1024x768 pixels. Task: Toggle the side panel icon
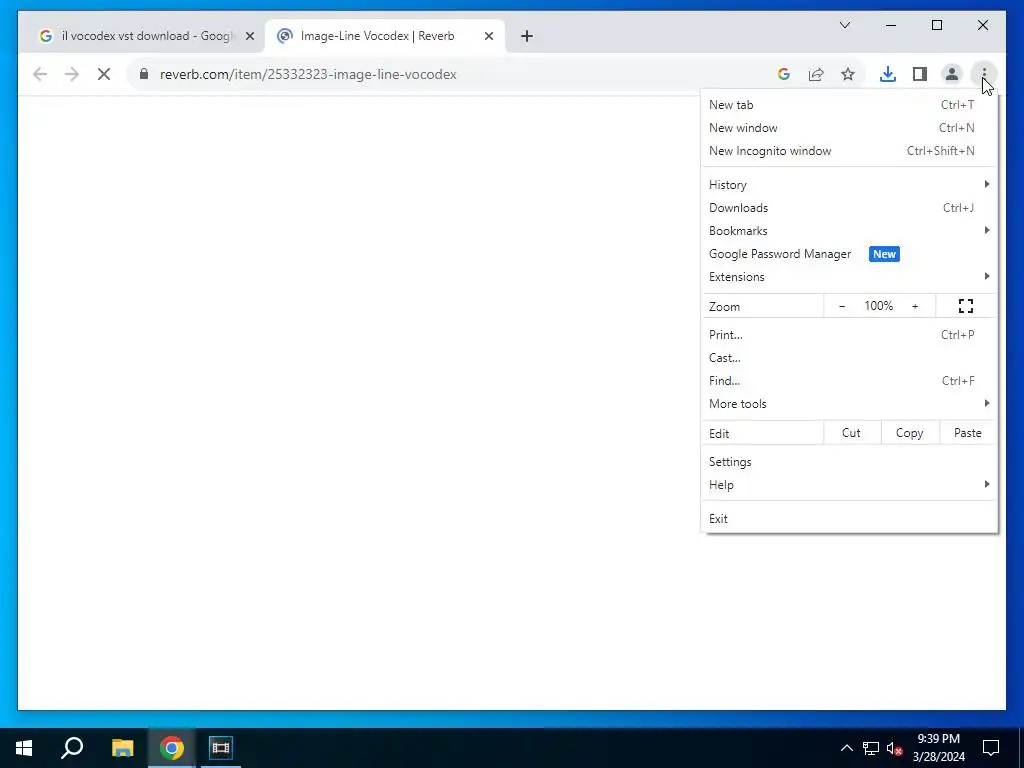920,74
